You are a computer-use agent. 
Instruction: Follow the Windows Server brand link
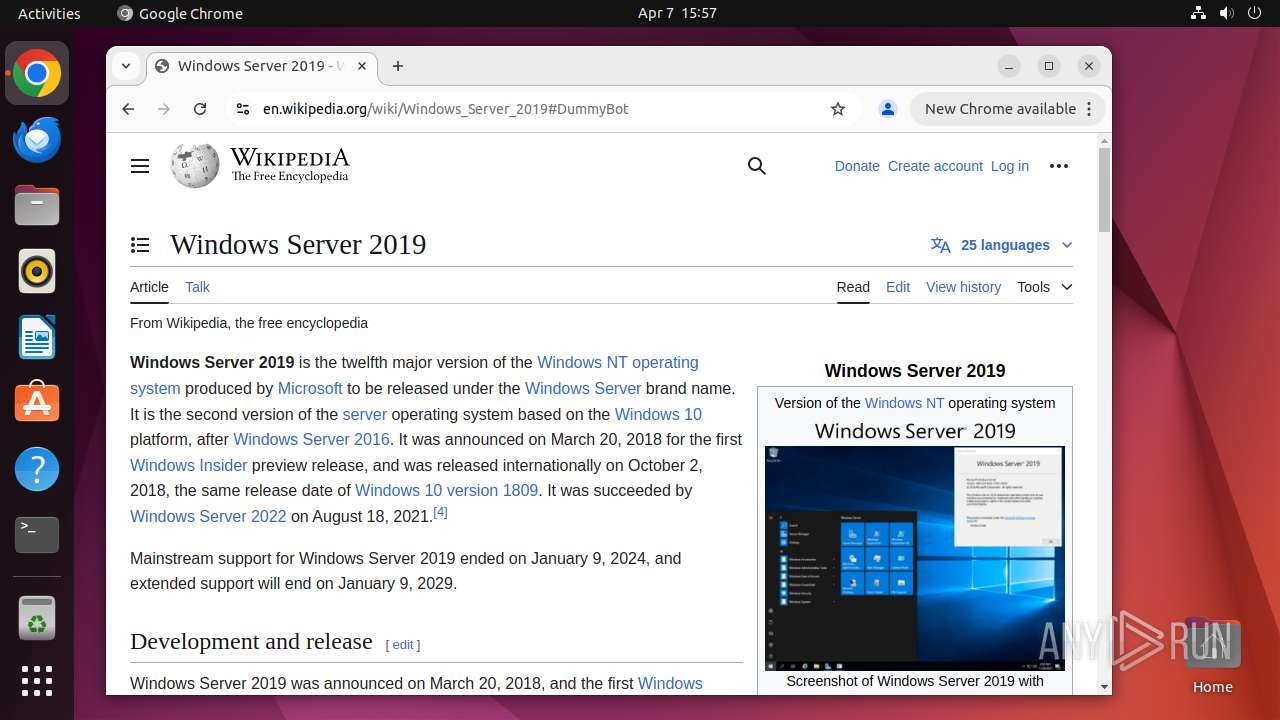pos(583,388)
